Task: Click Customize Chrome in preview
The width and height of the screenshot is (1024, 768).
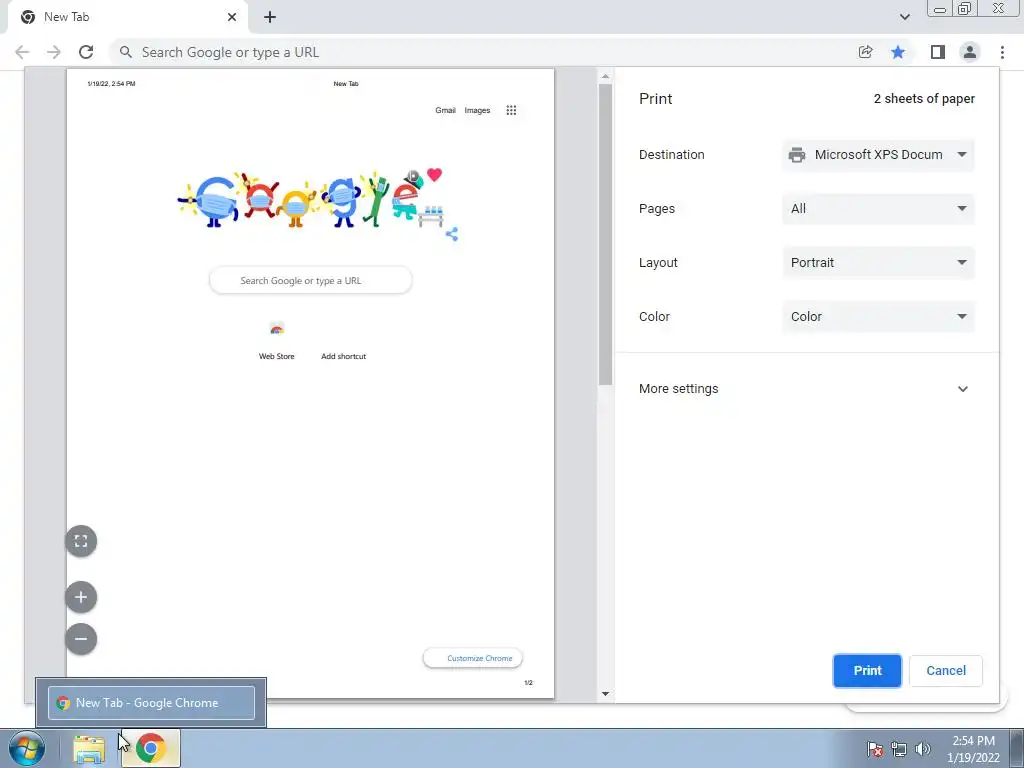Action: (473, 658)
